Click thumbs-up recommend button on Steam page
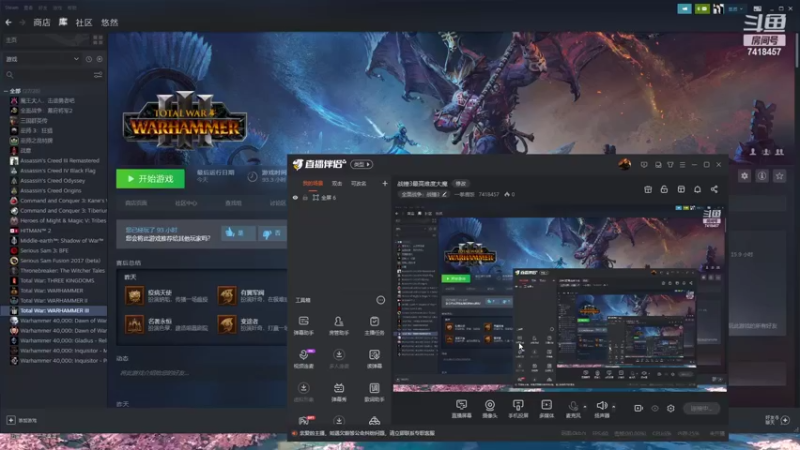This screenshot has height=450, width=800. click(239, 233)
